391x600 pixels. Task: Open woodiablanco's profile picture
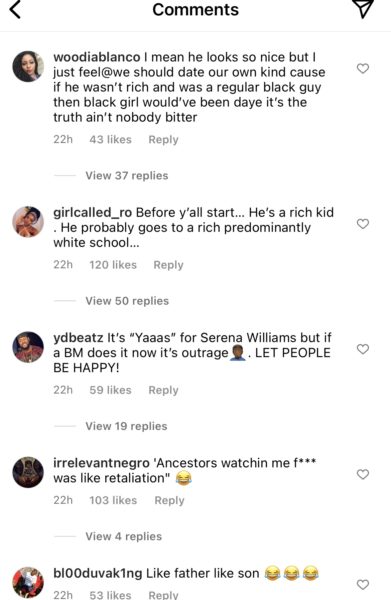click(28, 66)
